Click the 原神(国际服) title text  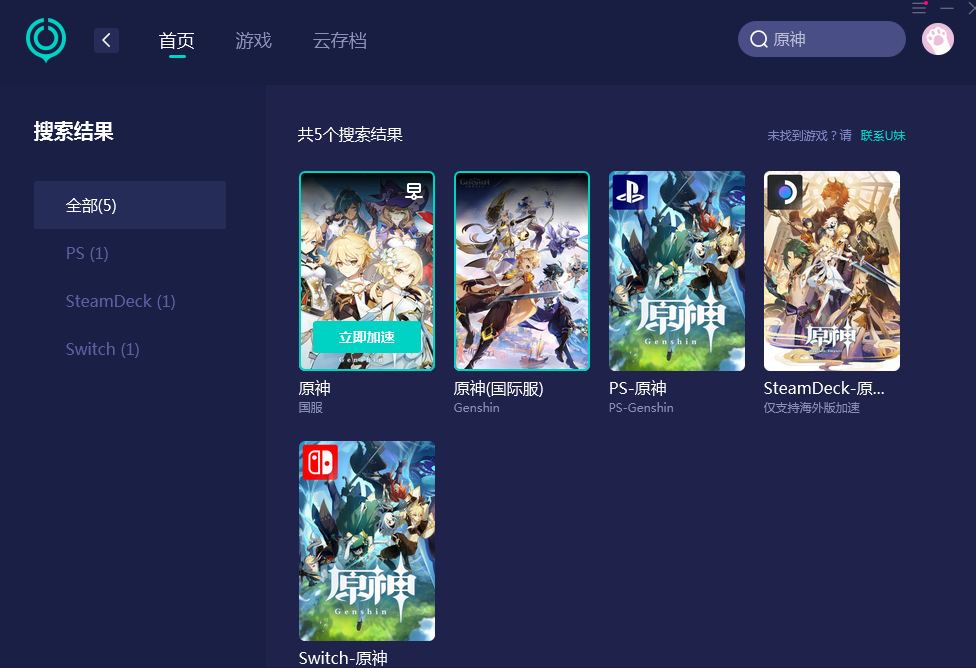pyautogui.click(x=499, y=388)
